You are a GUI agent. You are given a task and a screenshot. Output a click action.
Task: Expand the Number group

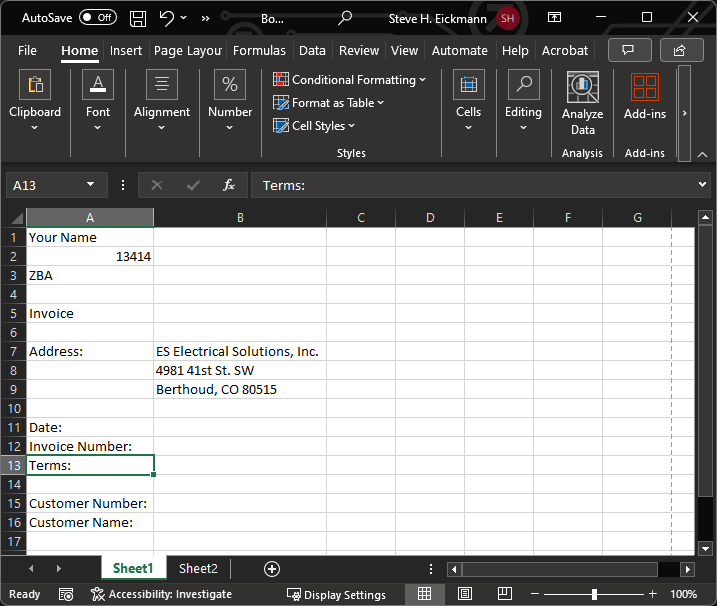pyautogui.click(x=230, y=101)
